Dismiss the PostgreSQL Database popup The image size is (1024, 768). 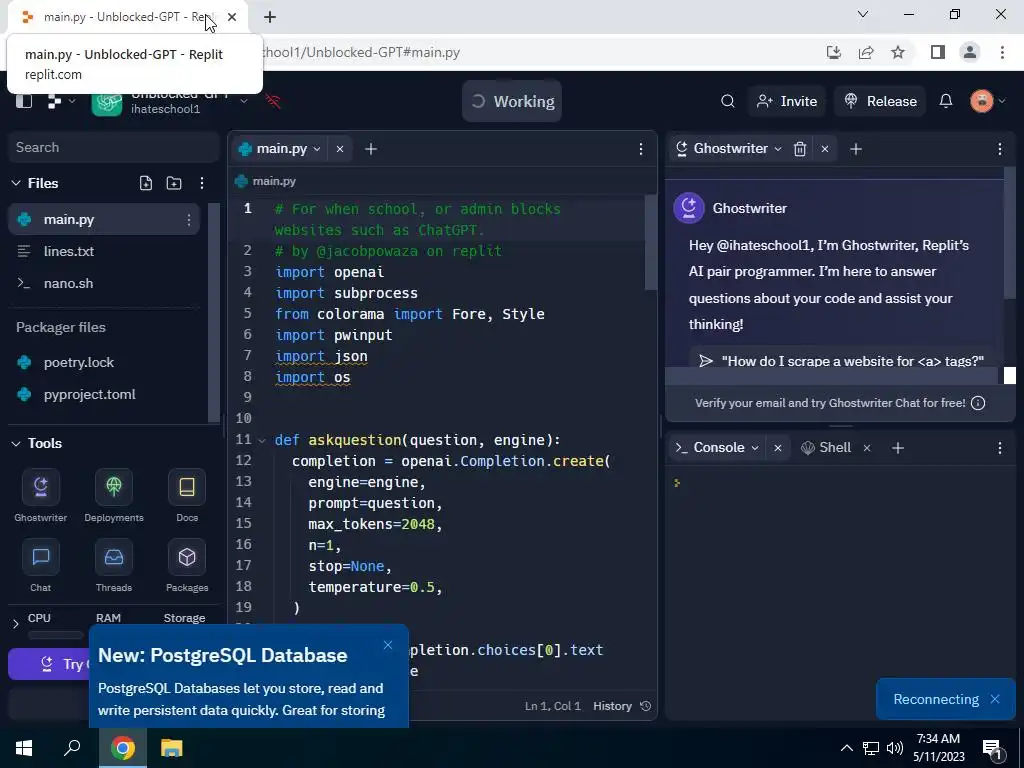coord(388,645)
